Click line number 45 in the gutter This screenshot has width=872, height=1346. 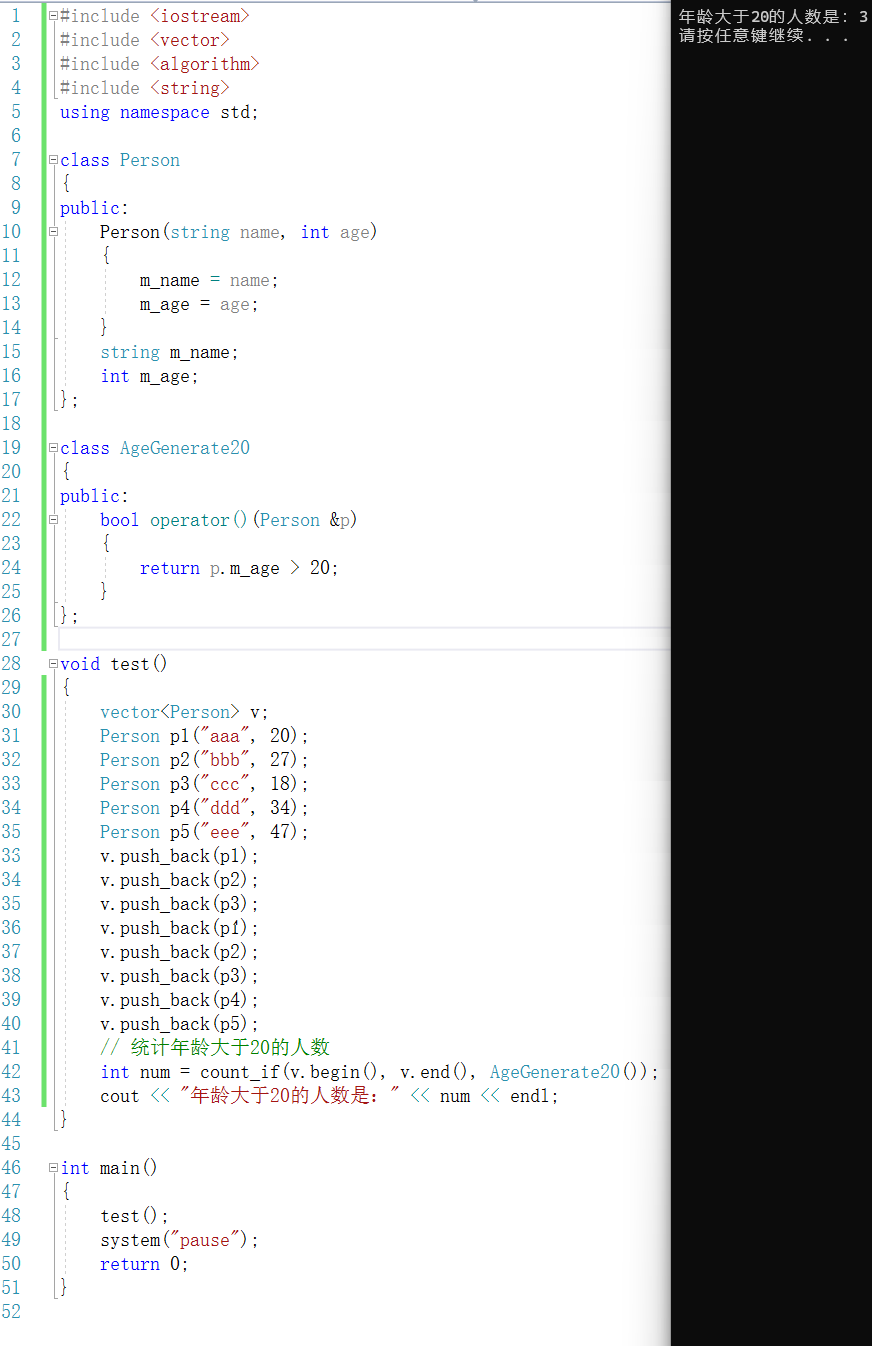11,1144
